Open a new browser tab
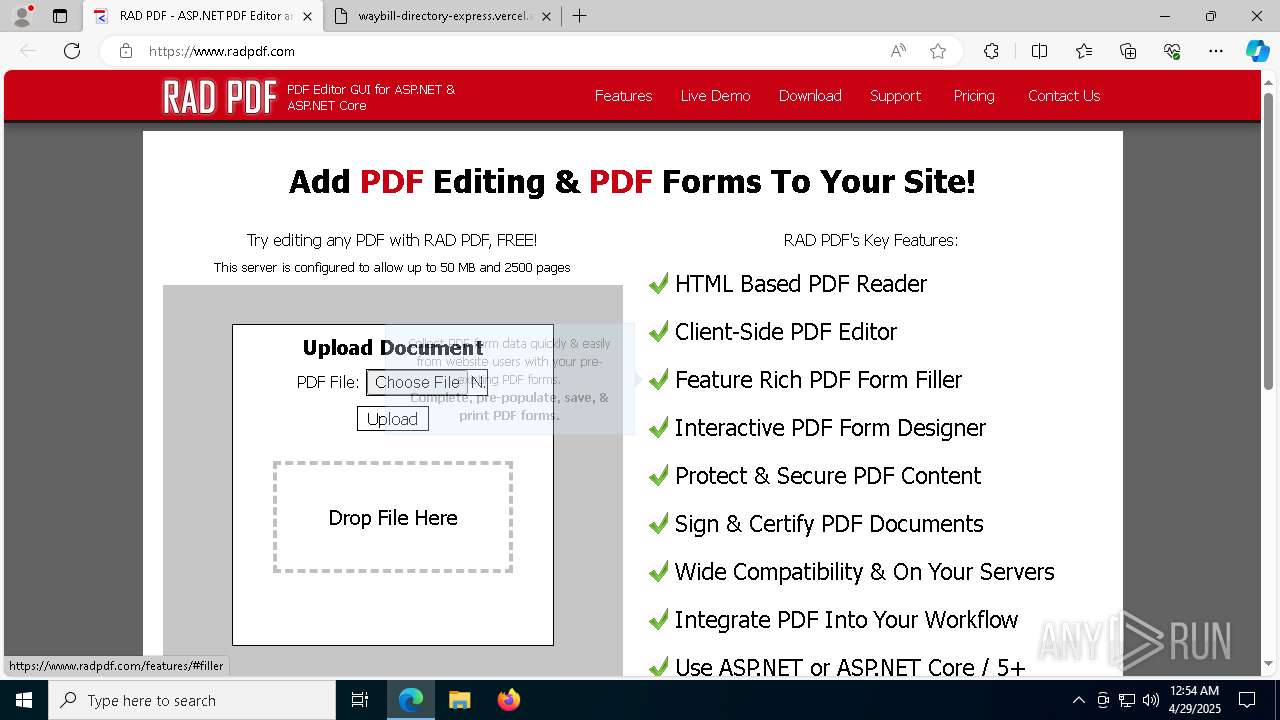Viewport: 1280px width, 720px height. [x=579, y=16]
